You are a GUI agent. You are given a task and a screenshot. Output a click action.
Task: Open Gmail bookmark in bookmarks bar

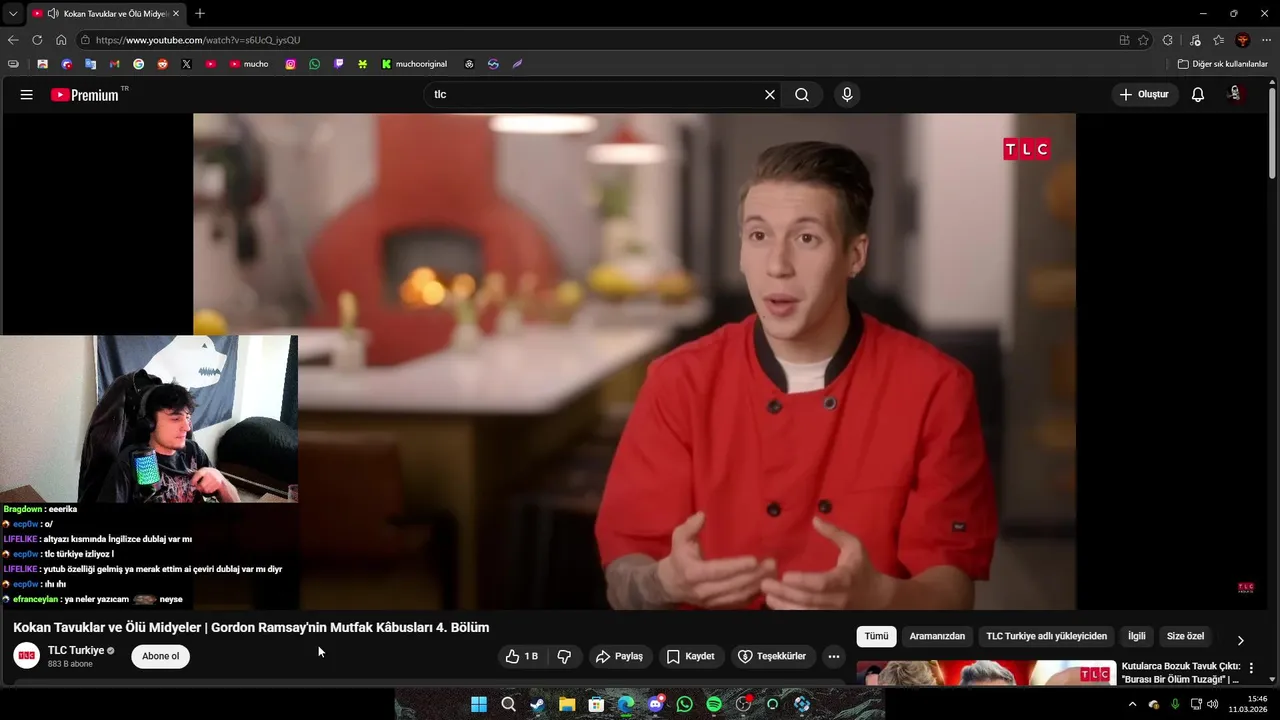coord(114,64)
